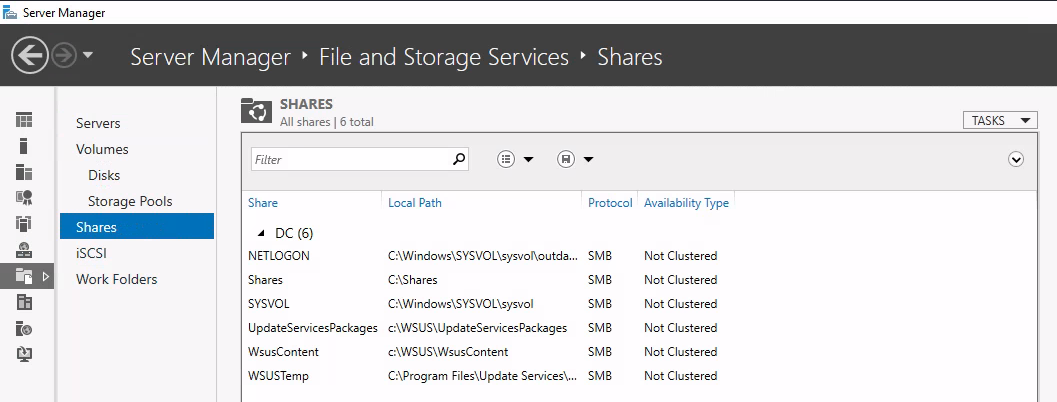
Task: Click the back navigation arrow button
Action: coord(30,55)
